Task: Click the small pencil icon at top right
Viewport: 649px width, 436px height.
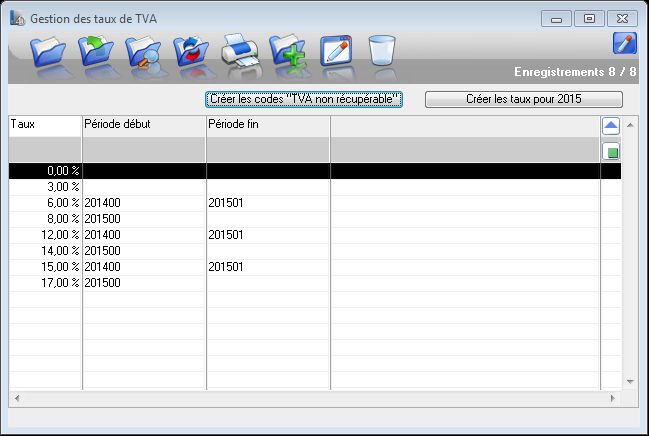Action: click(x=625, y=43)
